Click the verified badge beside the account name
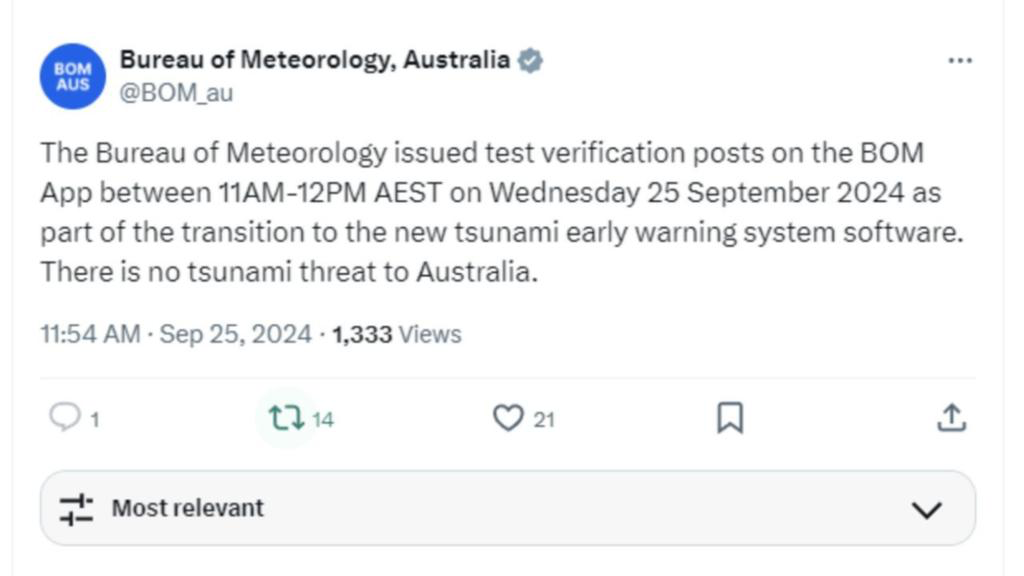Viewport: 1024px width, 576px height. pos(530,61)
